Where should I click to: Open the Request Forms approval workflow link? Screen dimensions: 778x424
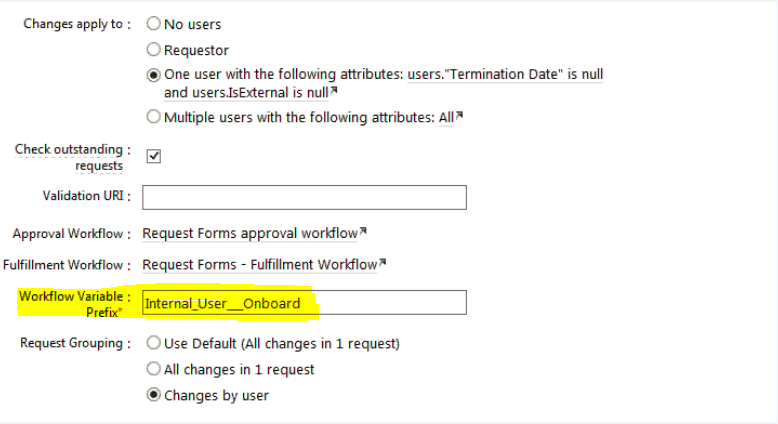click(249, 233)
